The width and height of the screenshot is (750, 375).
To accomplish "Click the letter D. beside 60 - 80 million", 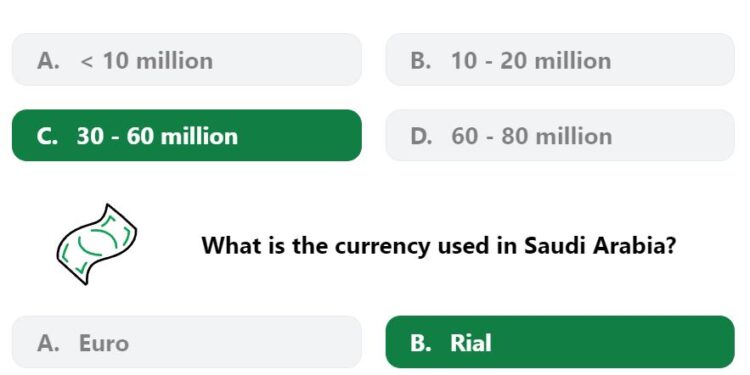I will click(421, 136).
